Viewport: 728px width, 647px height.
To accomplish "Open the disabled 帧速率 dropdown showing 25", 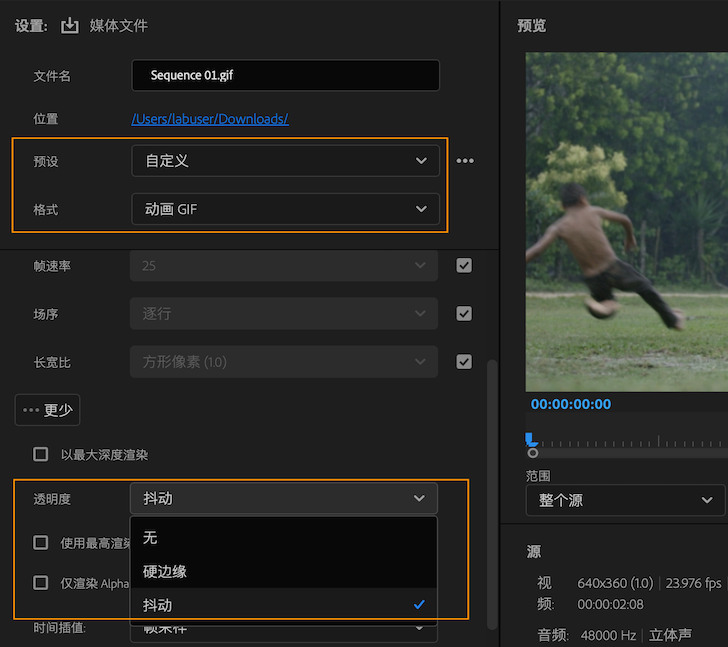I will click(284, 266).
